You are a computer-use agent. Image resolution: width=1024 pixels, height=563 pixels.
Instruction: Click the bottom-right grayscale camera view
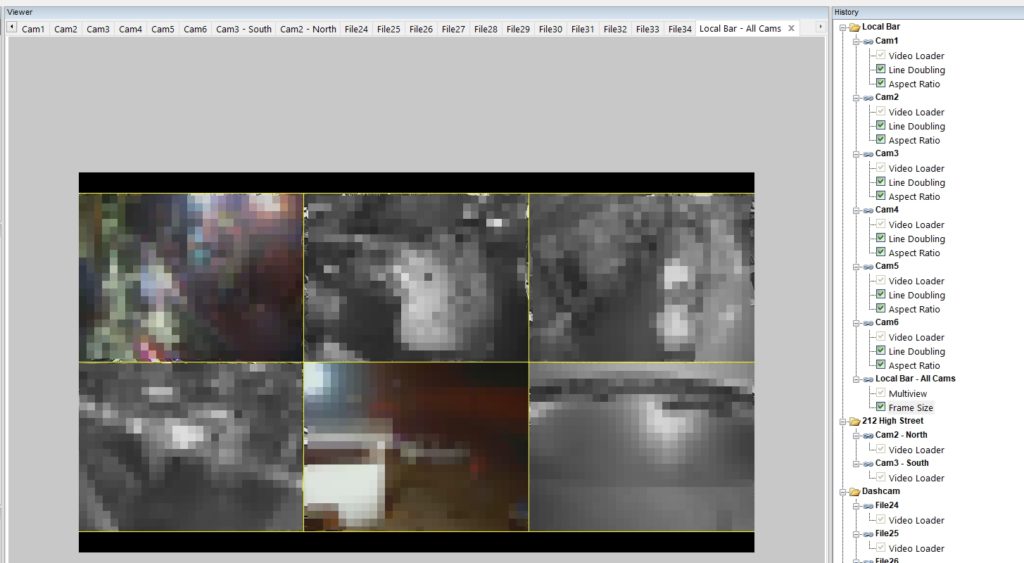(641, 447)
